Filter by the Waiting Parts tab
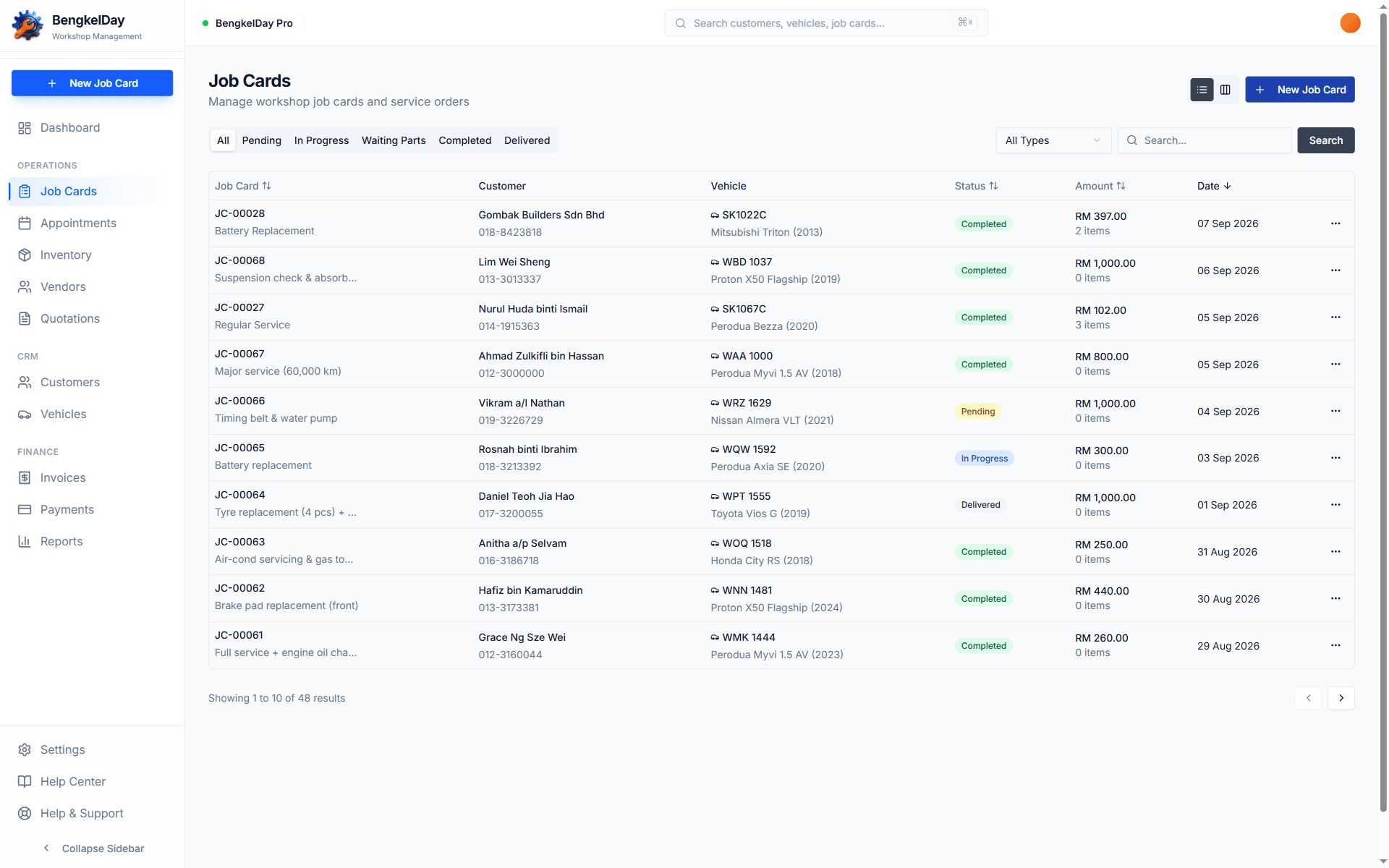1389x868 pixels. (x=394, y=140)
